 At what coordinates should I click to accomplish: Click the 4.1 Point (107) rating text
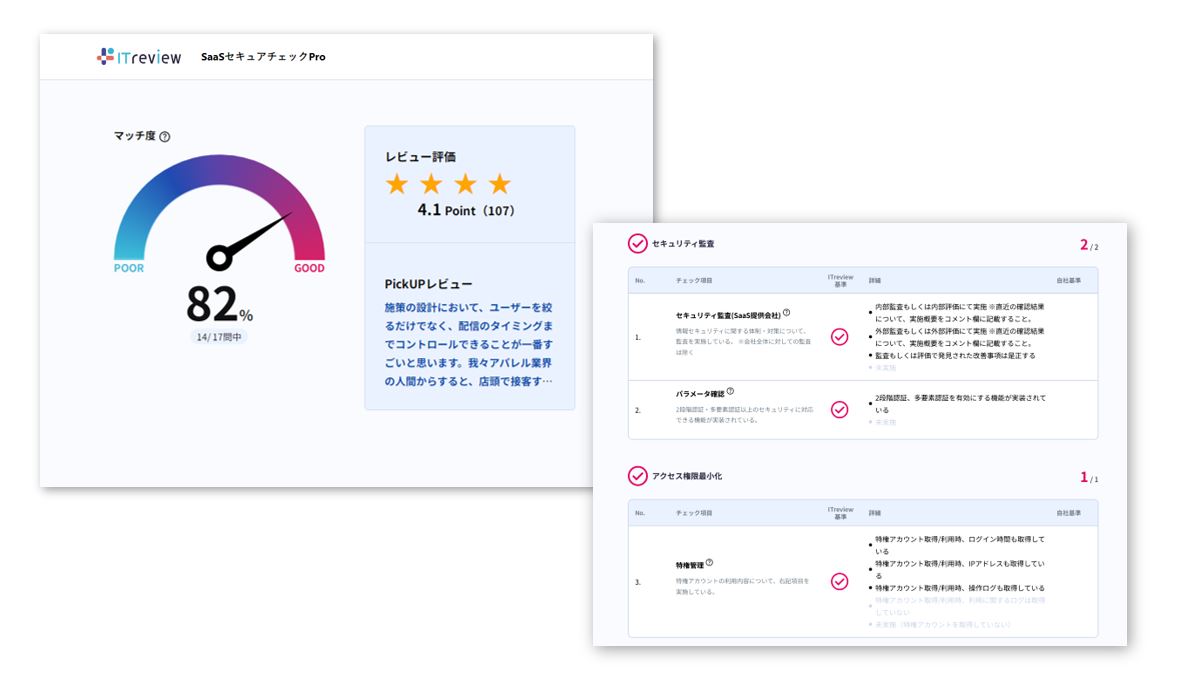tap(466, 210)
